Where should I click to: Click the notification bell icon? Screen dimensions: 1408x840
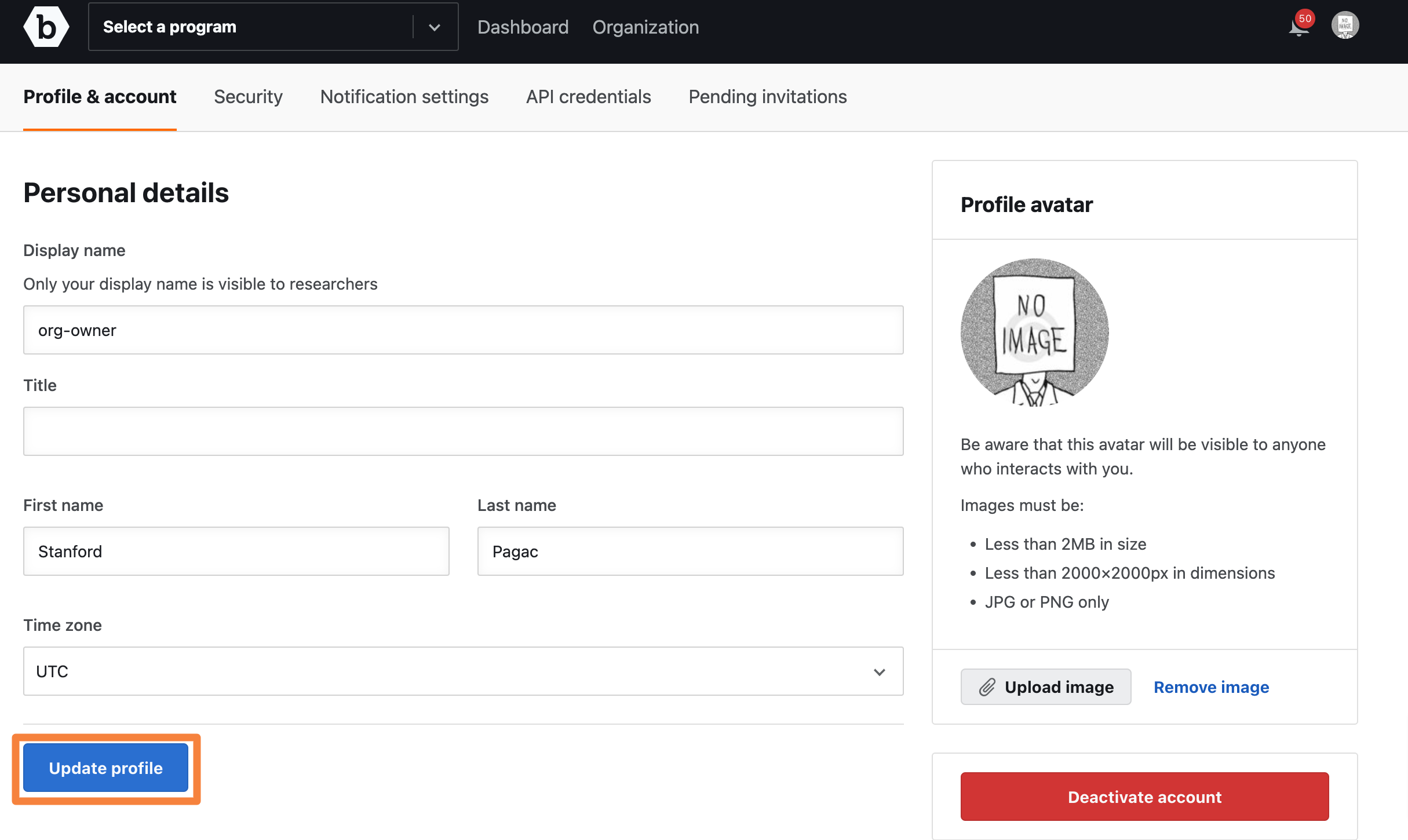1298,27
